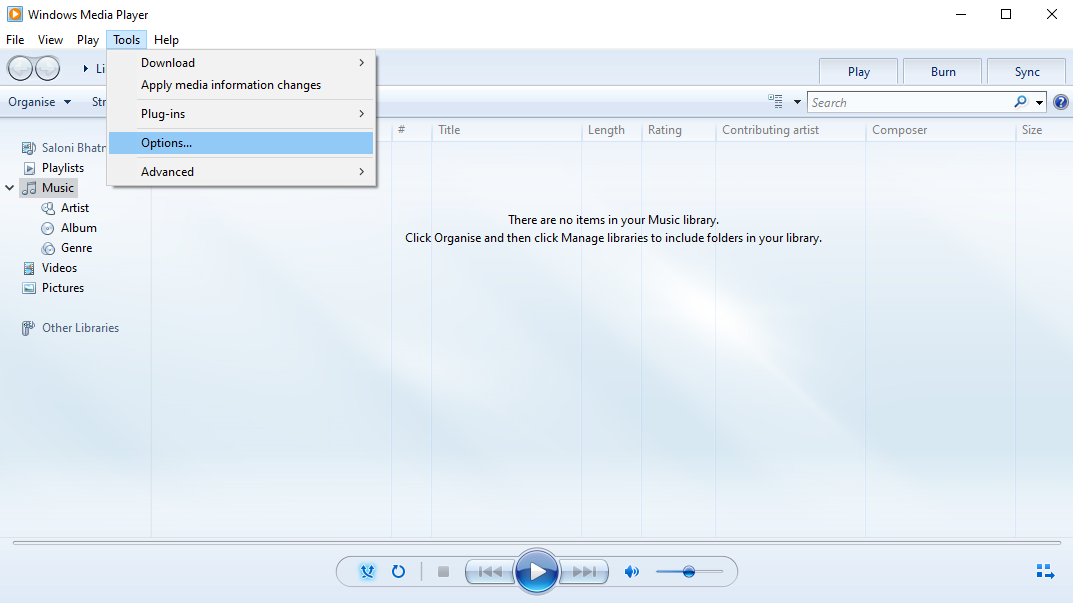Click the Genre icon
The width and height of the screenshot is (1073, 603).
48,248
